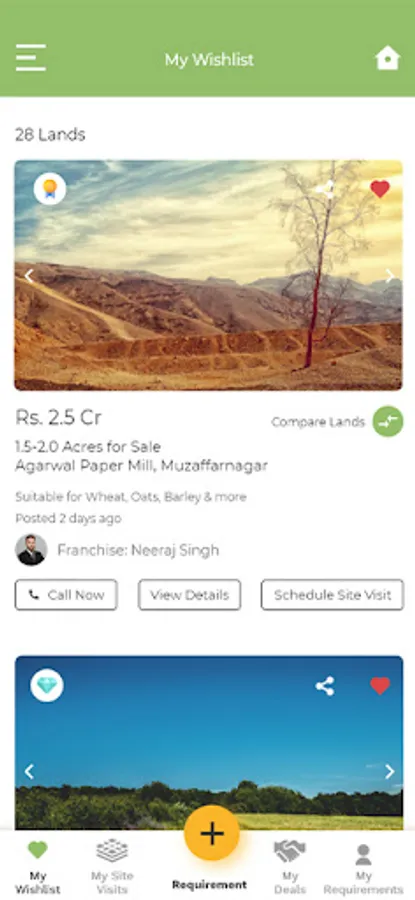Tap the home icon in header
The width and height of the screenshot is (415, 900).
point(387,59)
